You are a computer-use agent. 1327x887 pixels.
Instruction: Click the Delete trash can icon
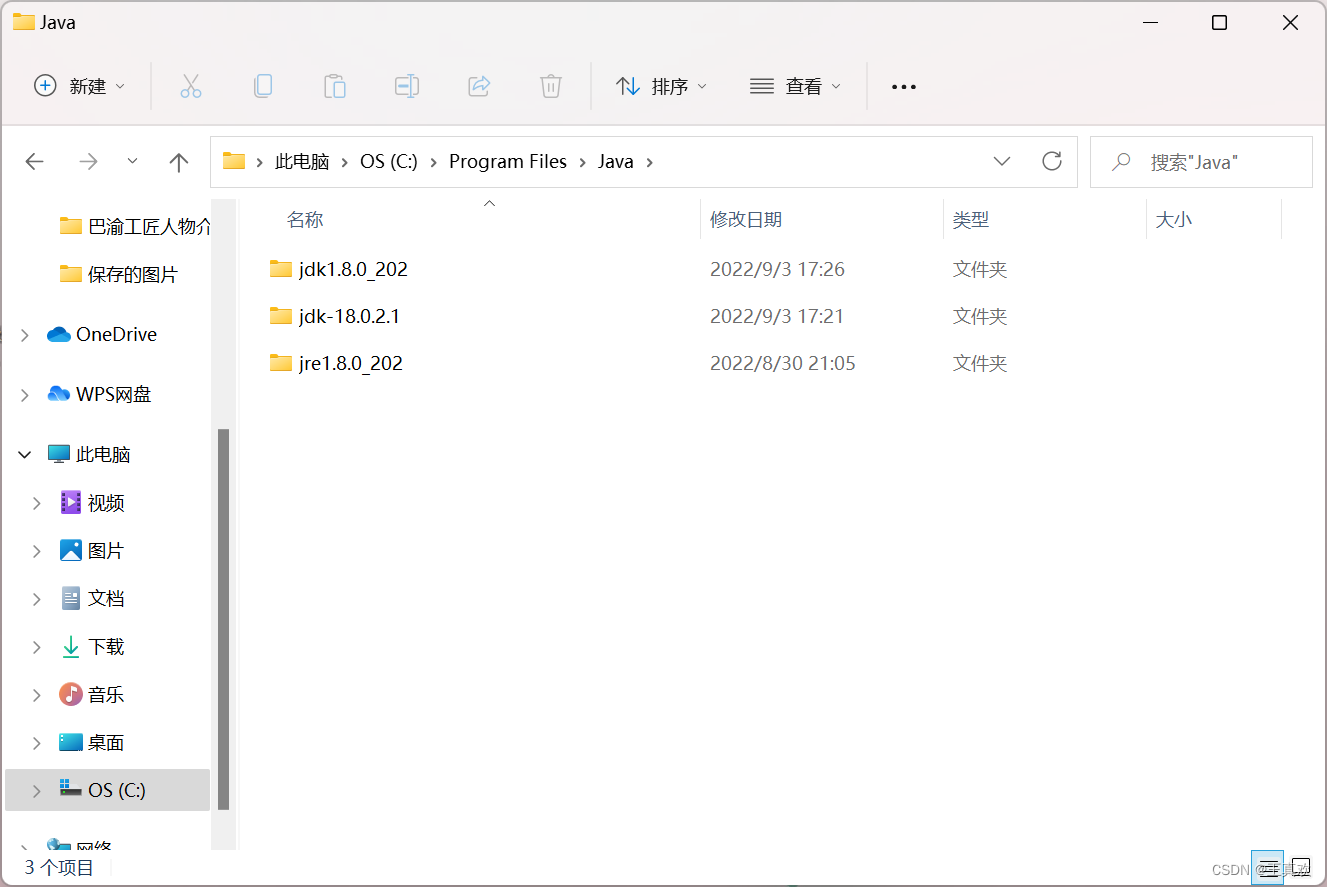pyautogui.click(x=551, y=87)
